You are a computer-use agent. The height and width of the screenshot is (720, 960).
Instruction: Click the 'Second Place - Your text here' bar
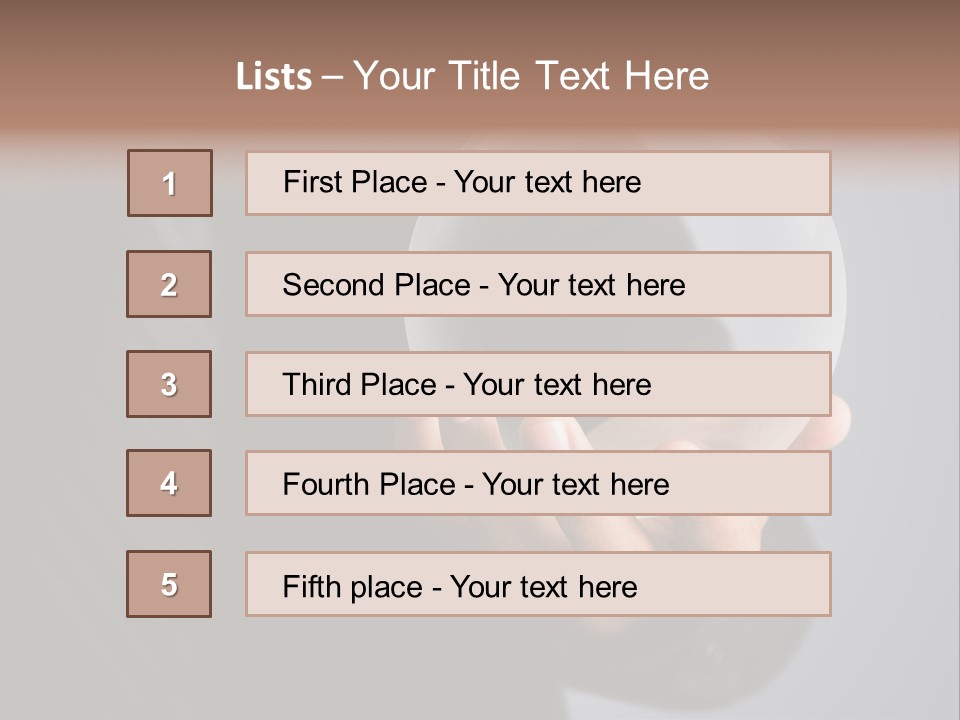(538, 284)
